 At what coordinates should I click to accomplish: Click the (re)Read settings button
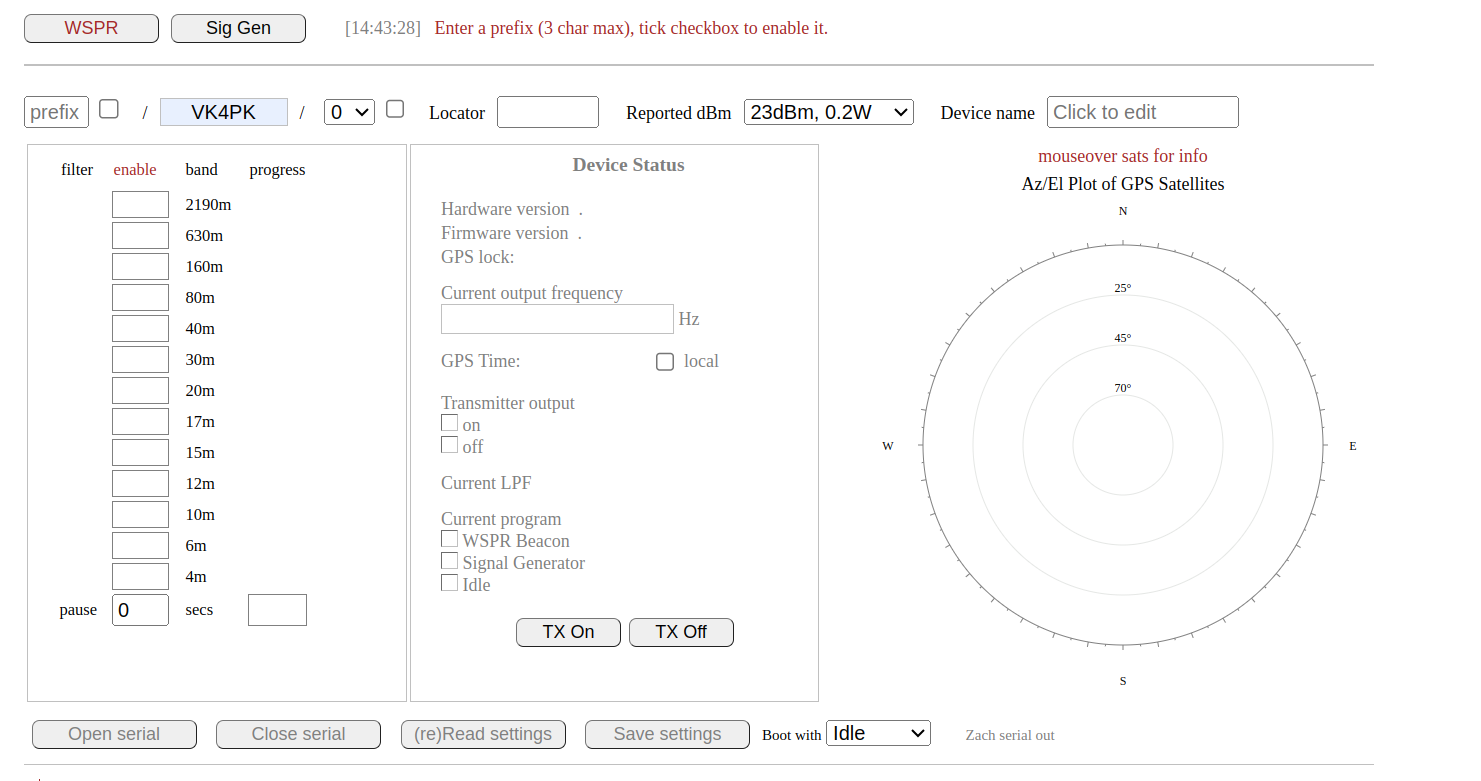click(x=483, y=734)
